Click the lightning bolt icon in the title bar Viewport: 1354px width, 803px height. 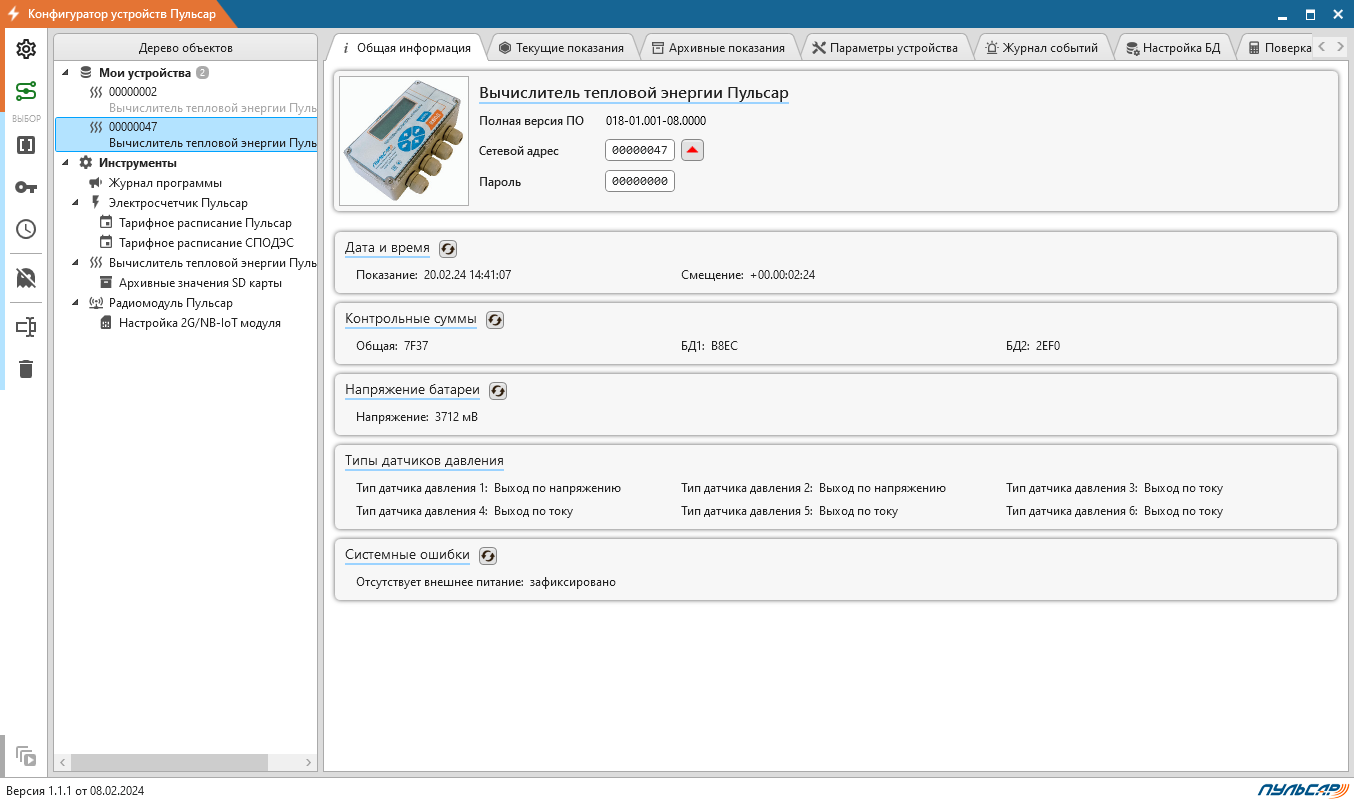[x=13, y=14]
